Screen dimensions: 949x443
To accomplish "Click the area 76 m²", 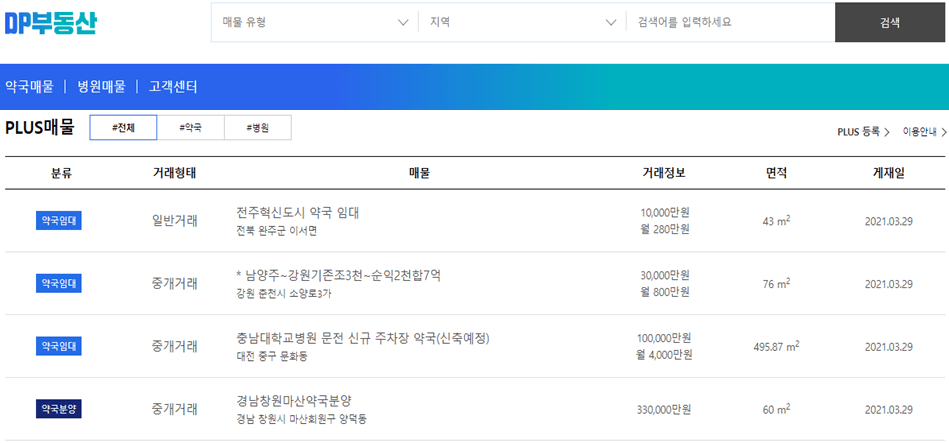I will tap(777, 283).
